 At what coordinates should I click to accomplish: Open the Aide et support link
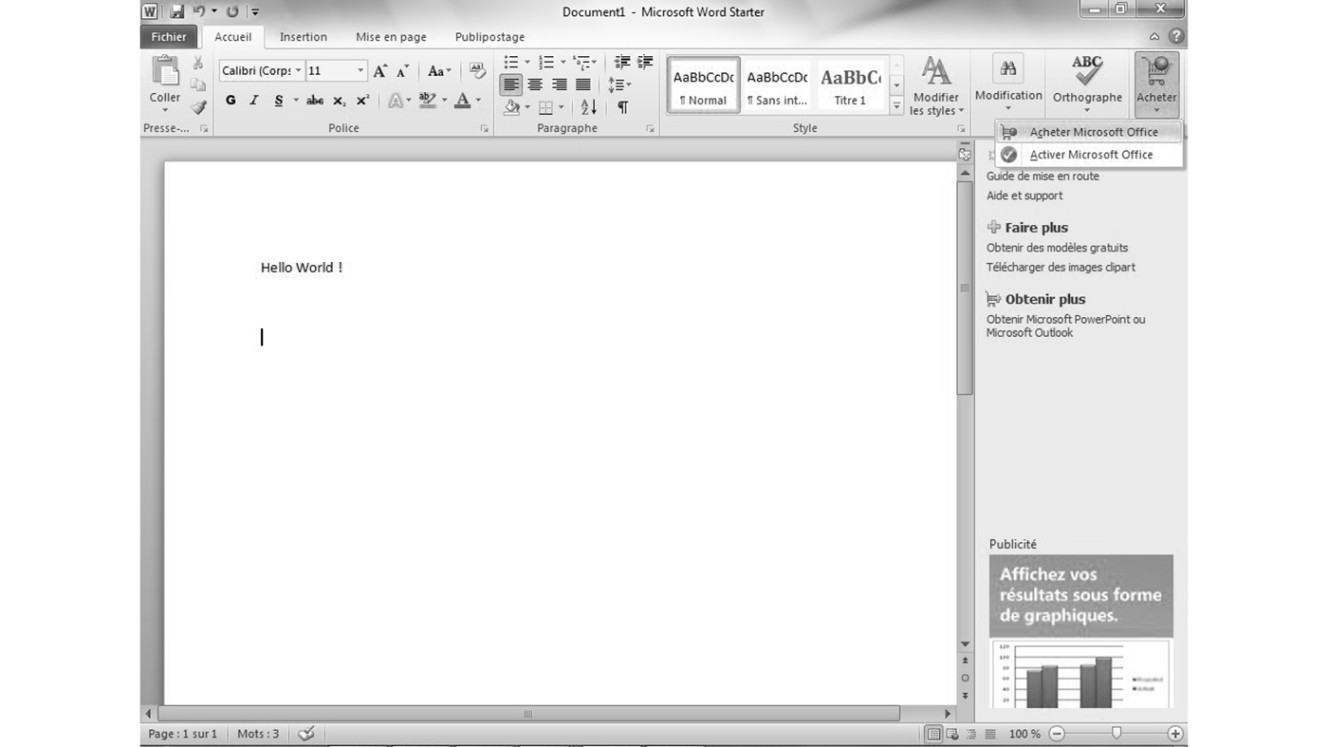point(1025,196)
